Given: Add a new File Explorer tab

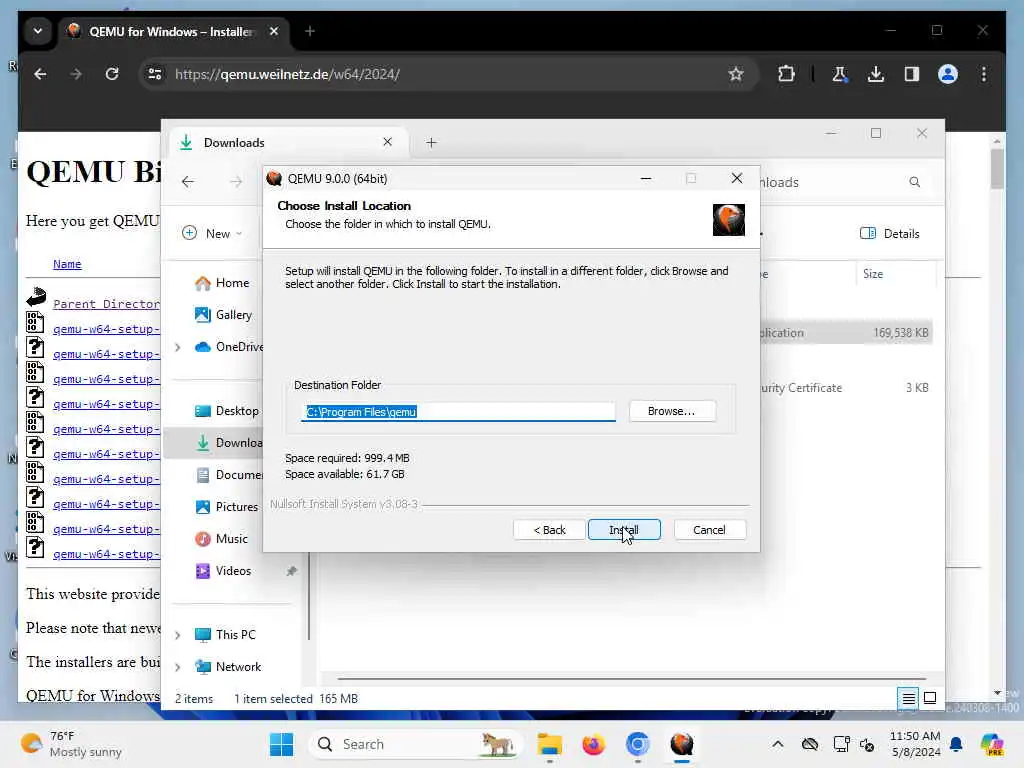Looking at the screenshot, I should (431, 142).
